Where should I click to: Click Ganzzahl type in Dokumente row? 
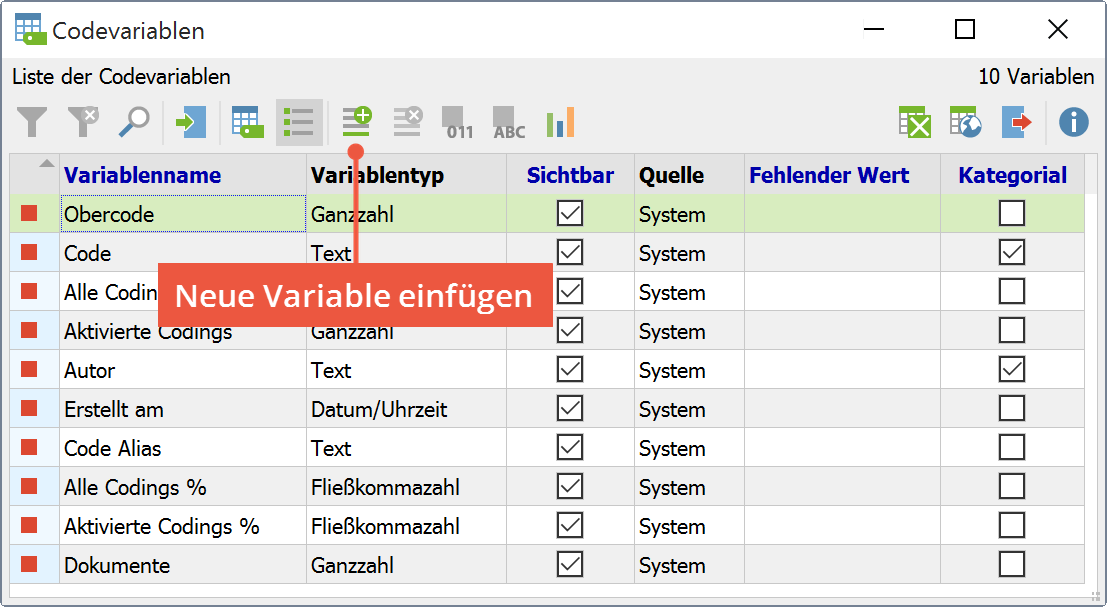tap(352, 565)
